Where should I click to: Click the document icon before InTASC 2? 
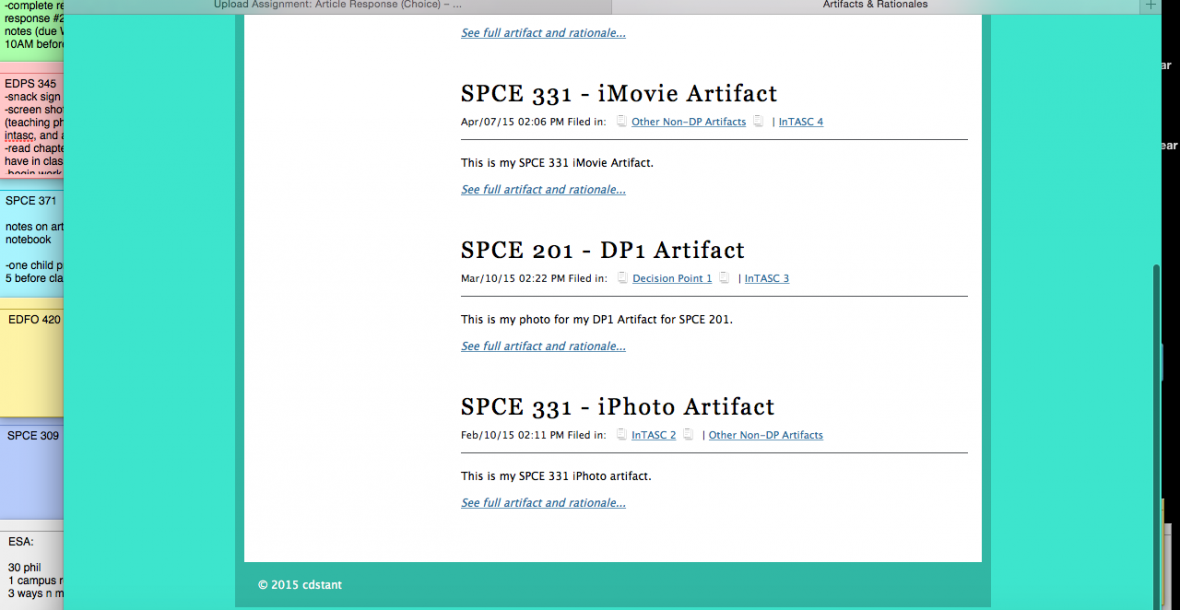tap(621, 436)
